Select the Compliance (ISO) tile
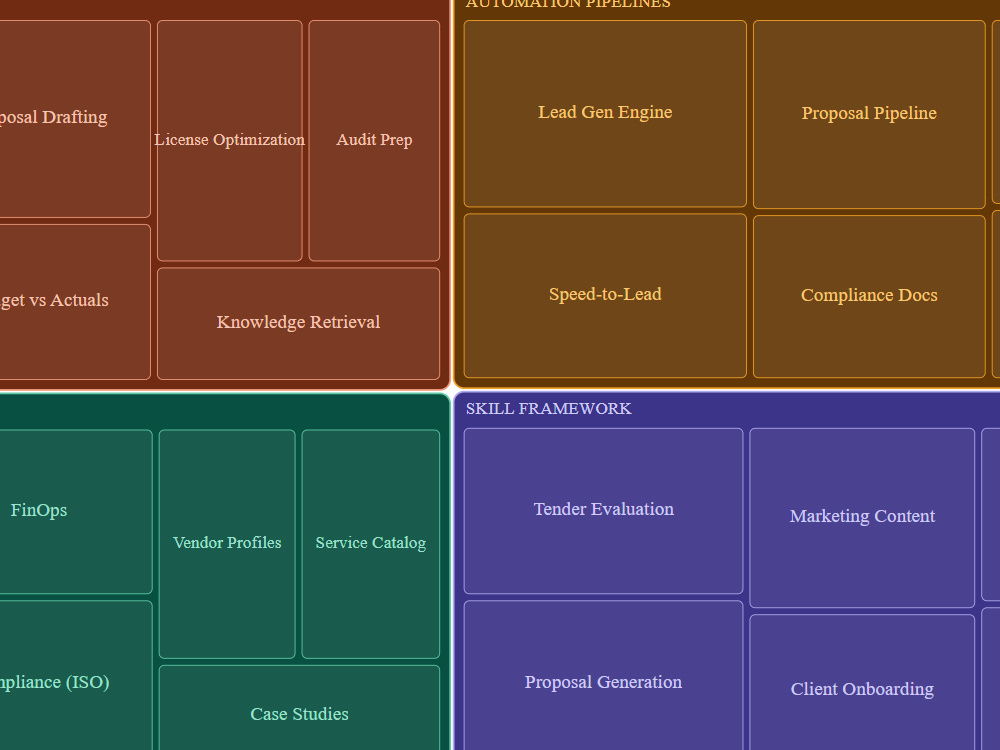Screen dimensions: 1000x750 [x=75, y=676]
